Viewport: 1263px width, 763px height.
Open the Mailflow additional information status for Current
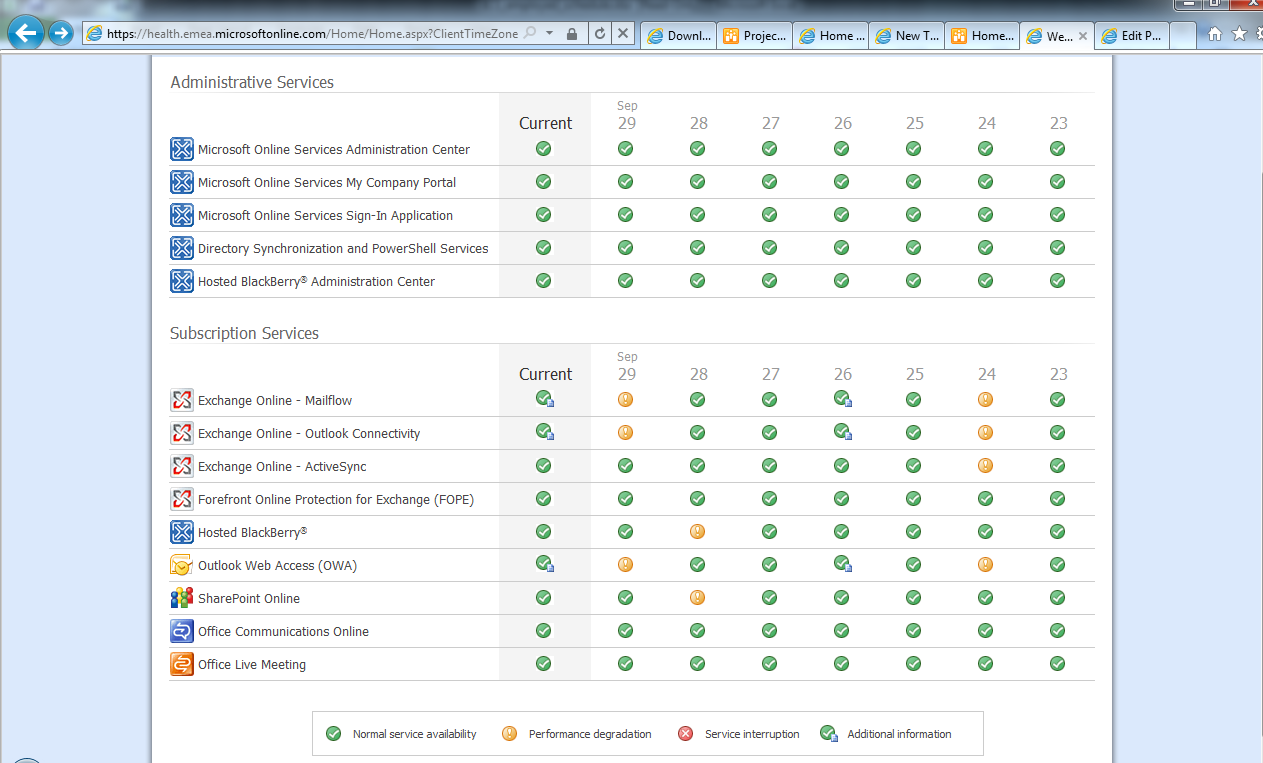point(543,399)
